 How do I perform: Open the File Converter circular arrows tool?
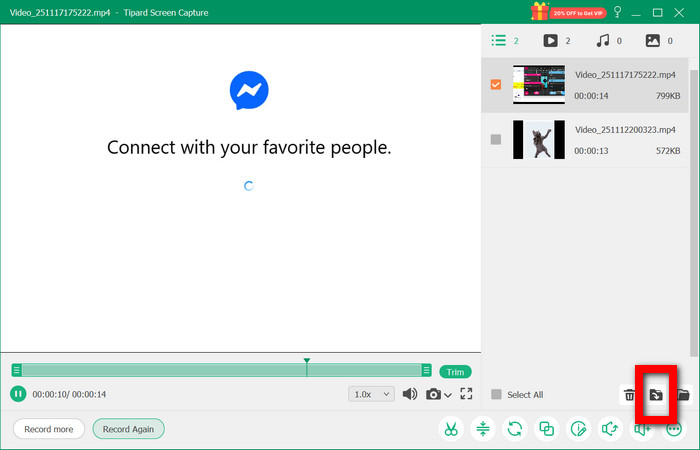tap(514, 429)
